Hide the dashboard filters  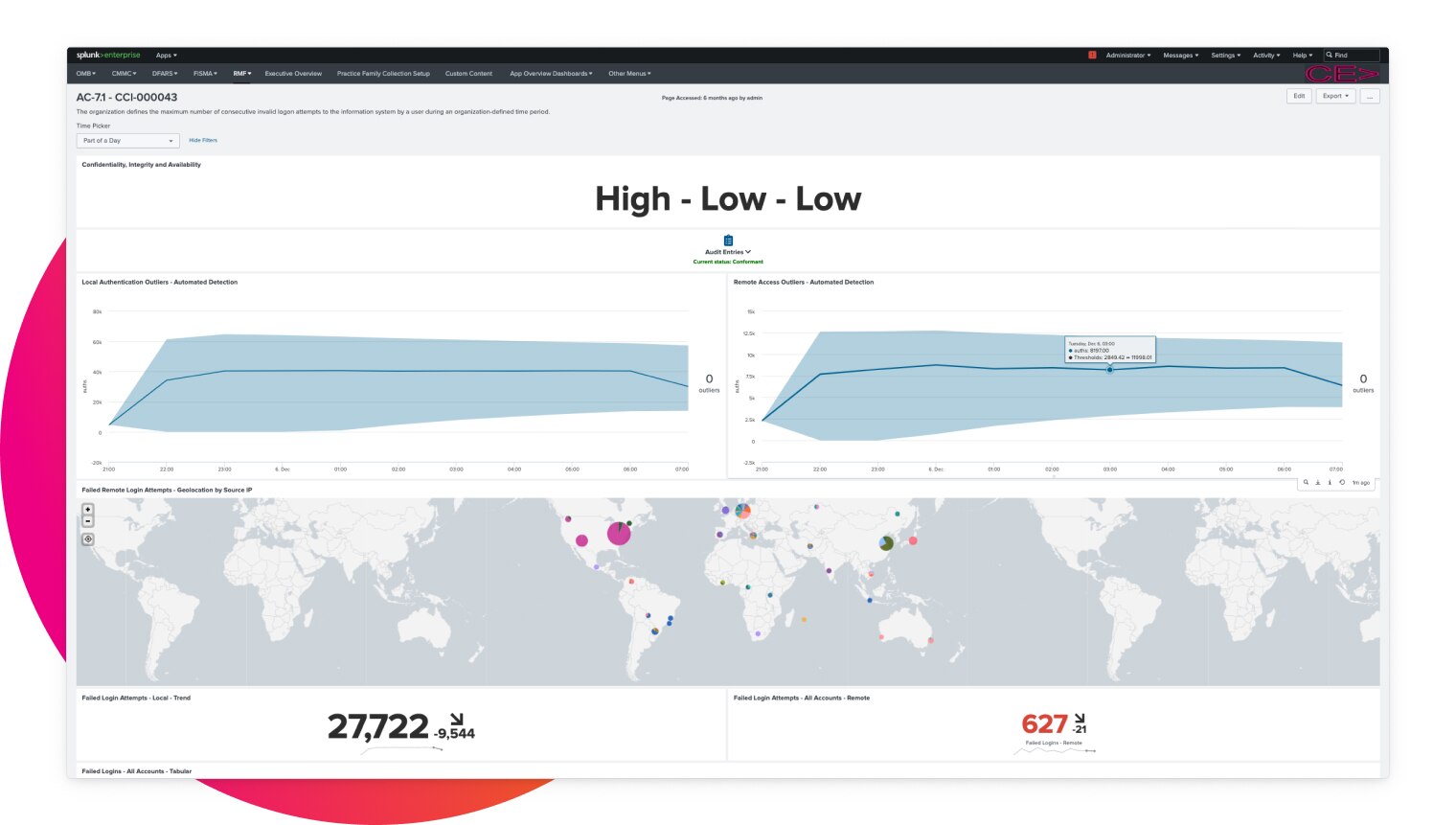click(203, 141)
